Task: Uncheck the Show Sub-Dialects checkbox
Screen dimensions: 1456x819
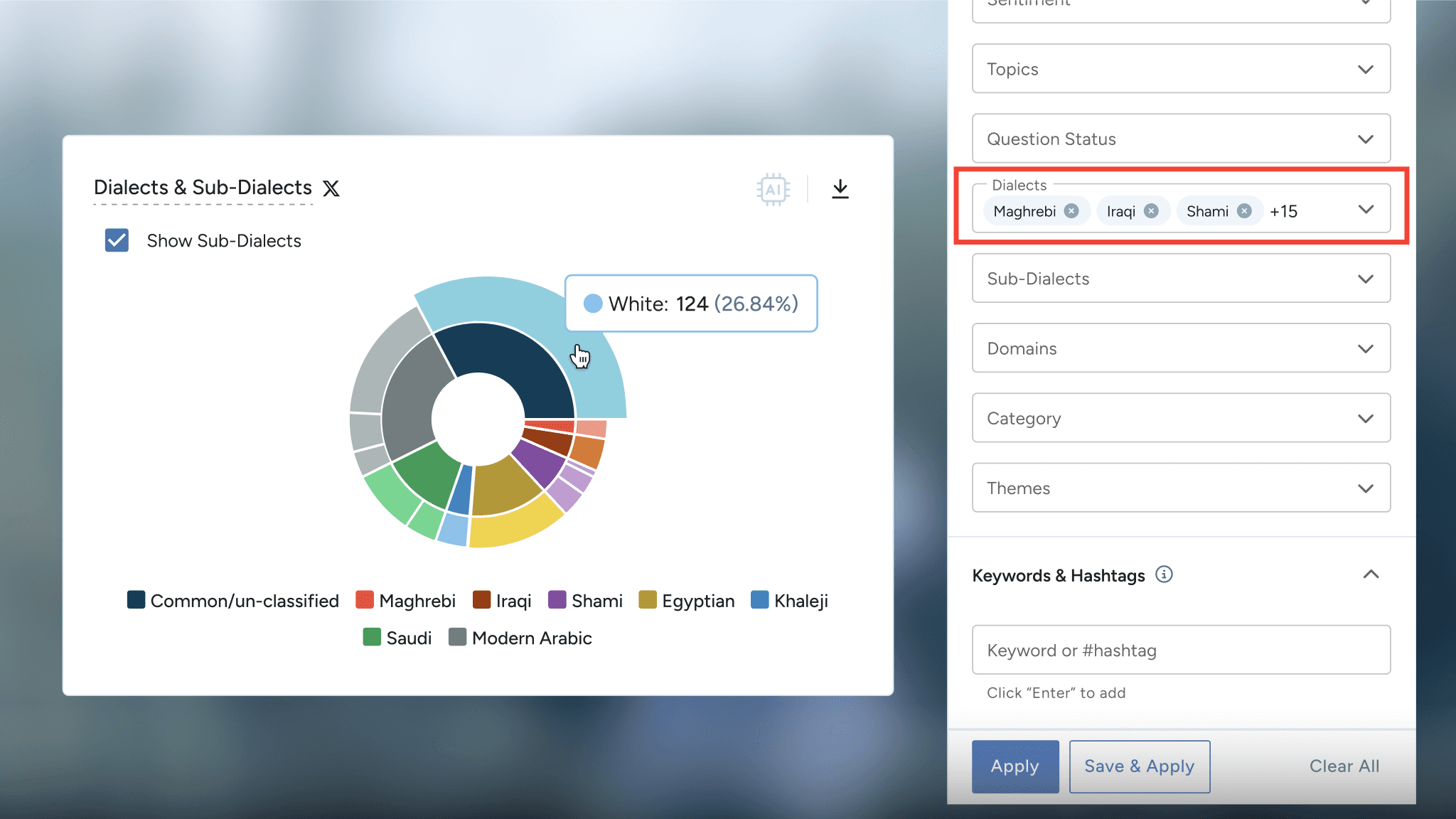Action: (x=117, y=240)
